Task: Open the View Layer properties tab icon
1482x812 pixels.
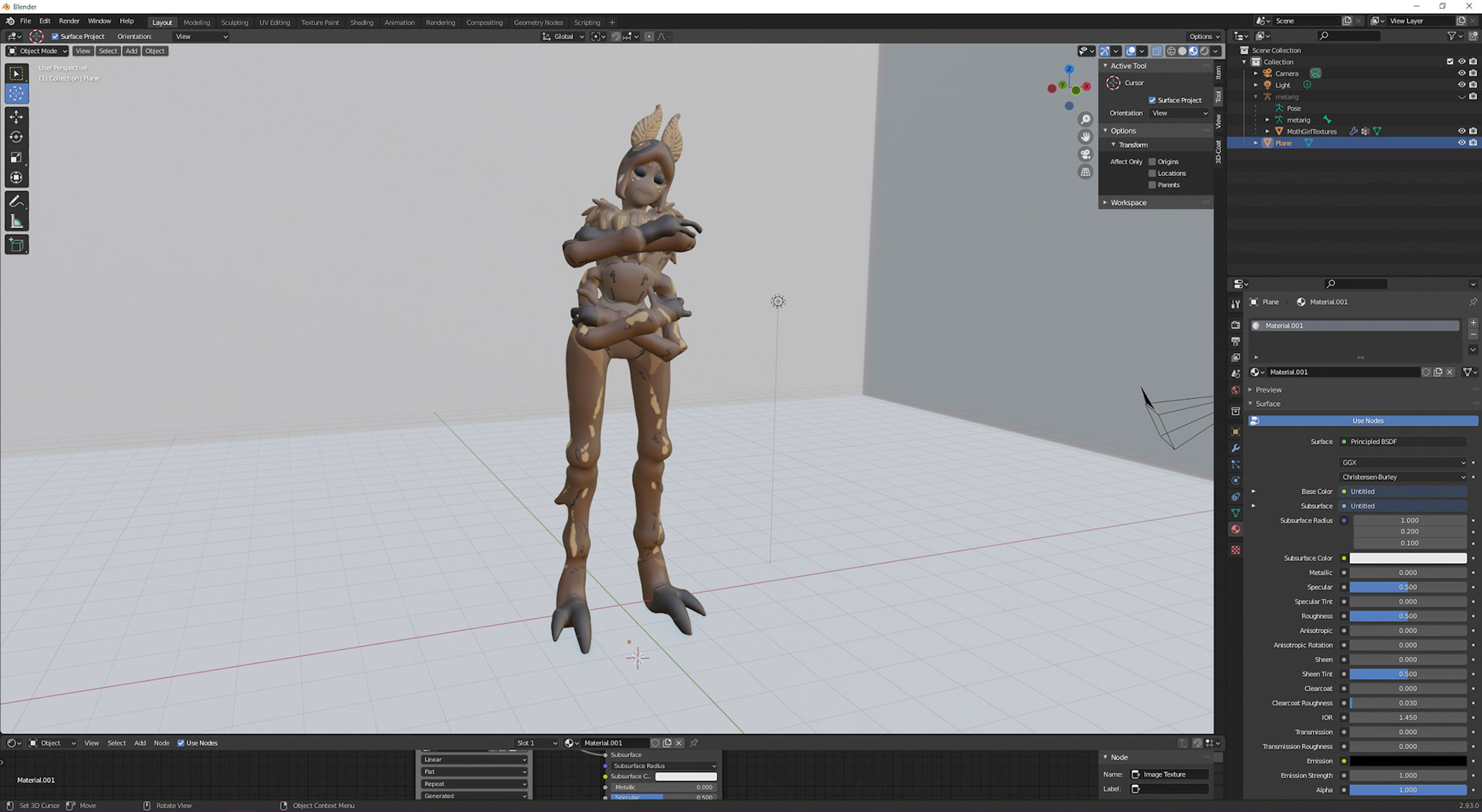Action: pyautogui.click(x=1235, y=357)
